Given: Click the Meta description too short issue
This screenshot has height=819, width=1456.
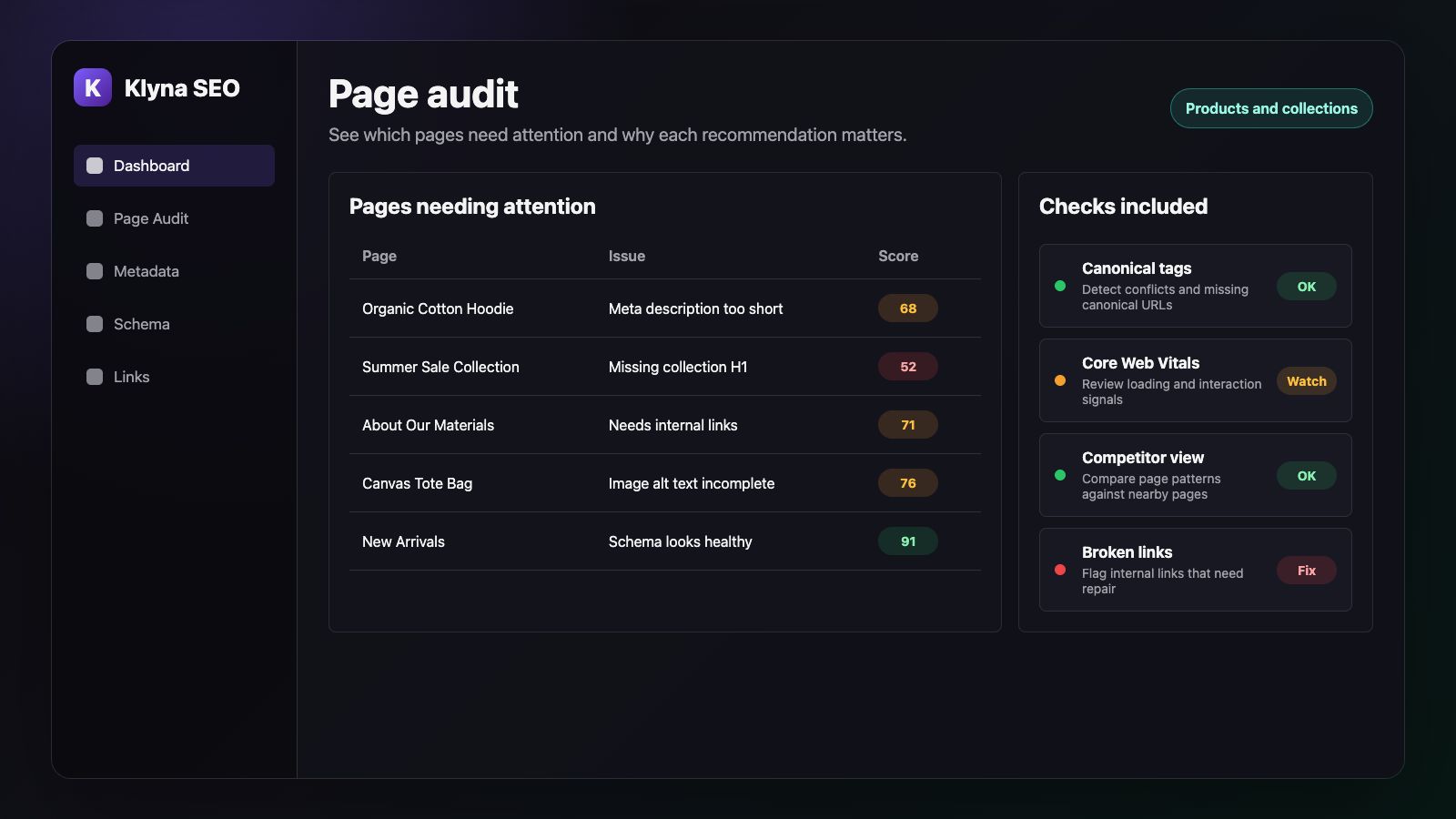Looking at the screenshot, I should tap(695, 308).
